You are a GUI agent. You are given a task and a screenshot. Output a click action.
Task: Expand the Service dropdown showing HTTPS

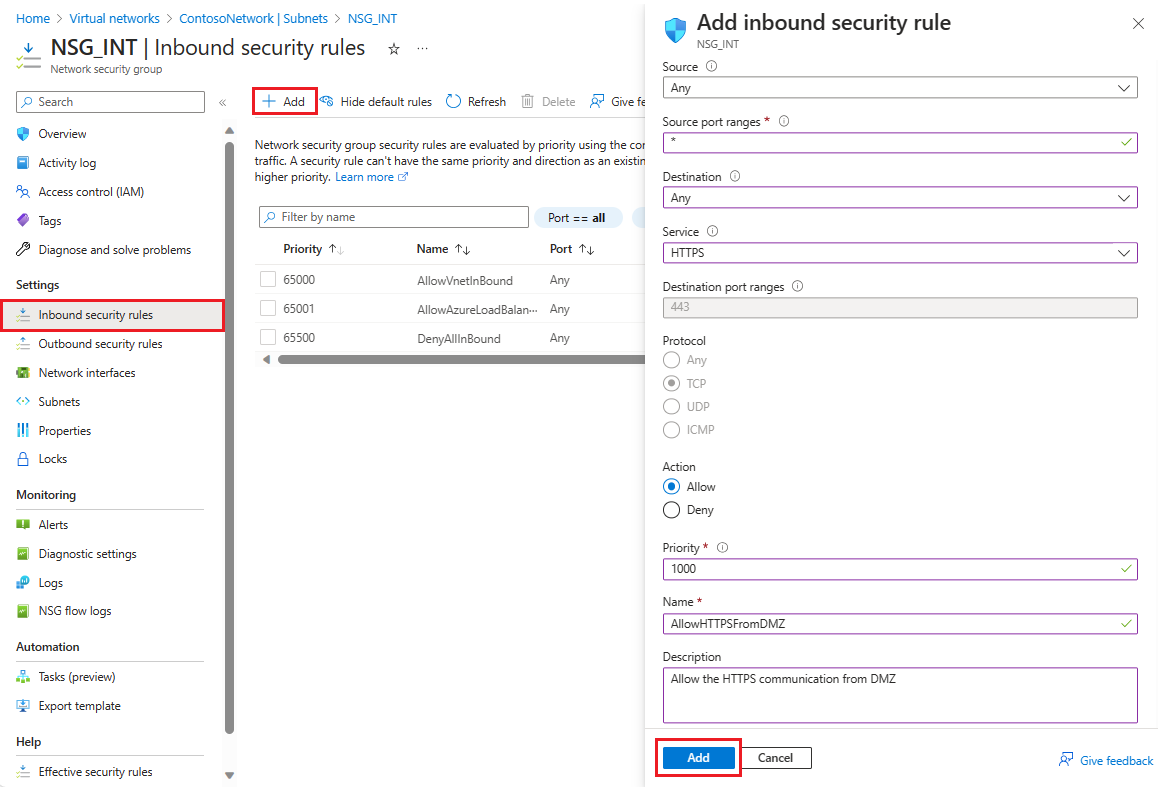click(x=898, y=252)
